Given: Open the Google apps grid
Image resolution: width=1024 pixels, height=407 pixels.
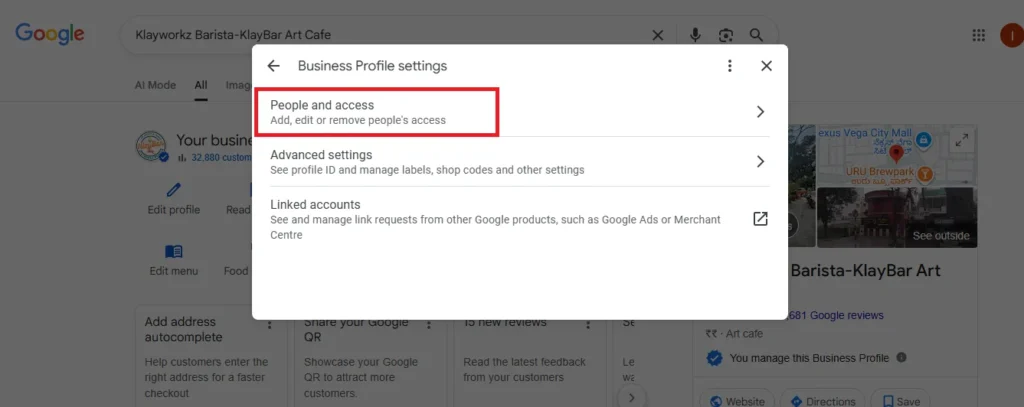Looking at the screenshot, I should (x=979, y=35).
